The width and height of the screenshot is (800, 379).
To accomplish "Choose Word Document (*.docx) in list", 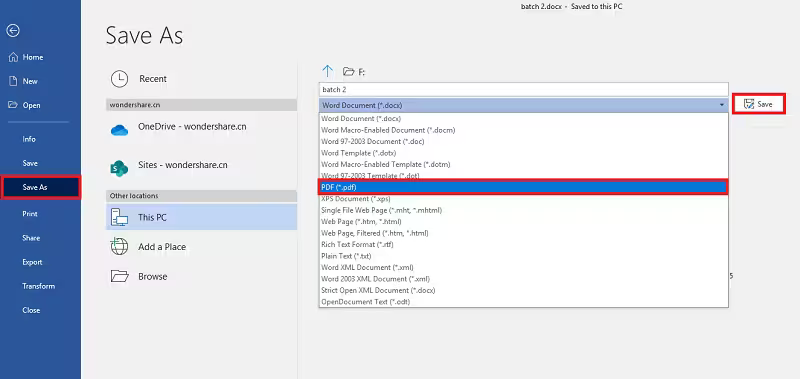I will (x=523, y=118).
